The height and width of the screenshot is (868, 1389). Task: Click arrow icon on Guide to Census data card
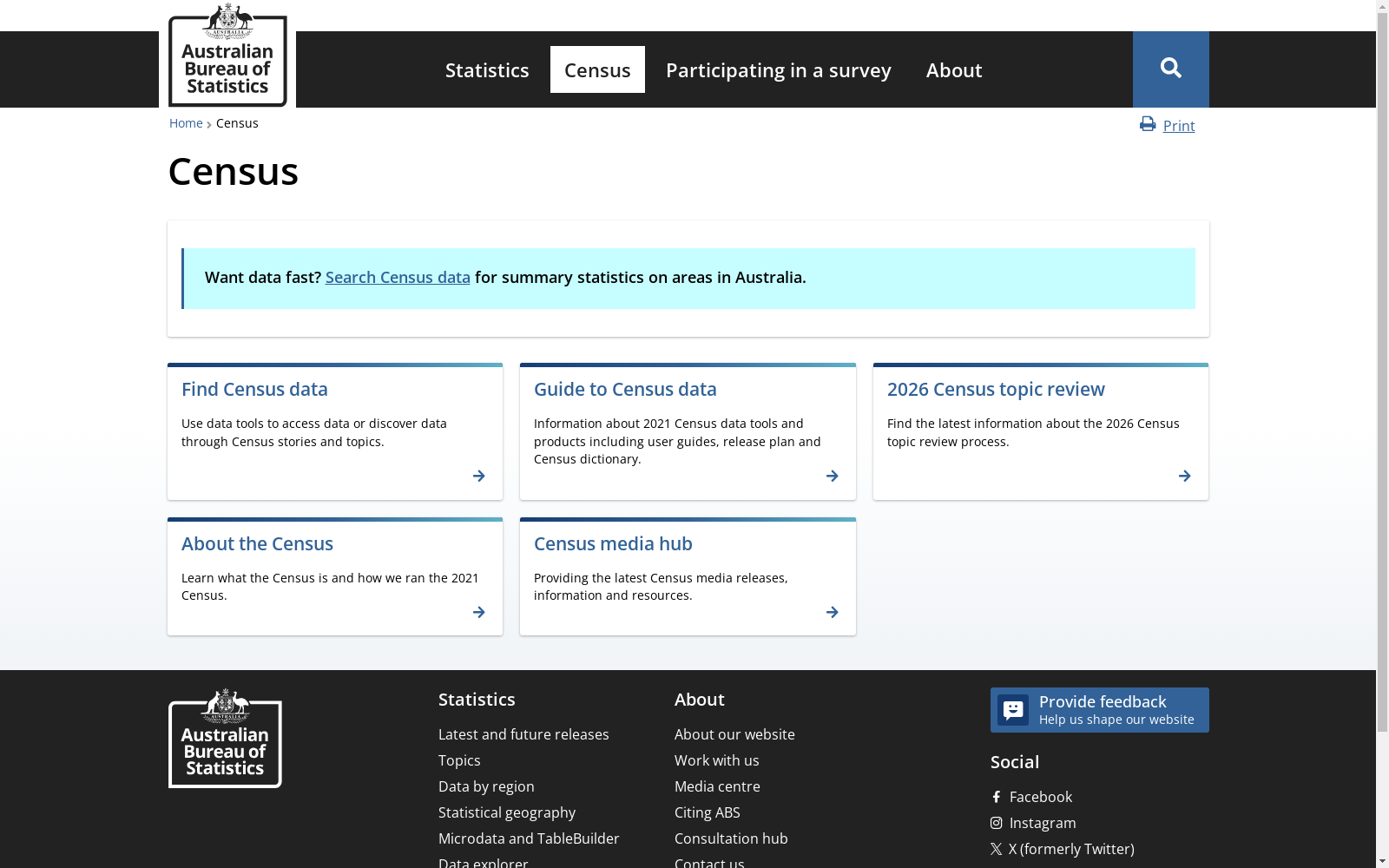click(833, 476)
